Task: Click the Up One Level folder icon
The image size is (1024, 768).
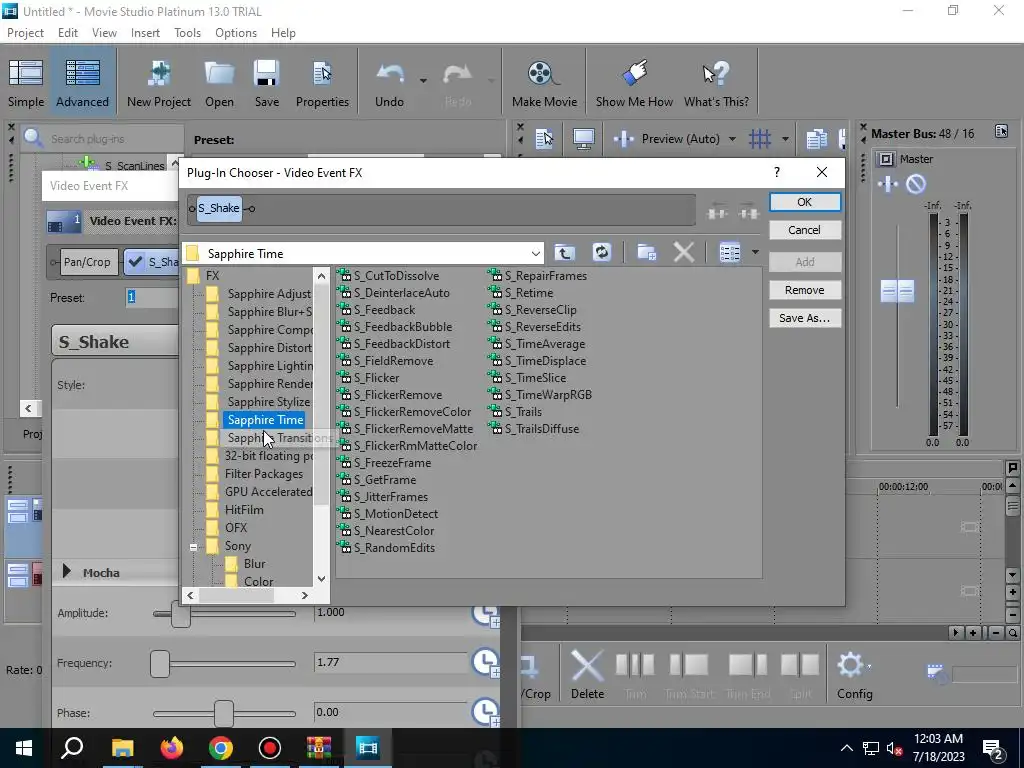Action: click(x=564, y=253)
